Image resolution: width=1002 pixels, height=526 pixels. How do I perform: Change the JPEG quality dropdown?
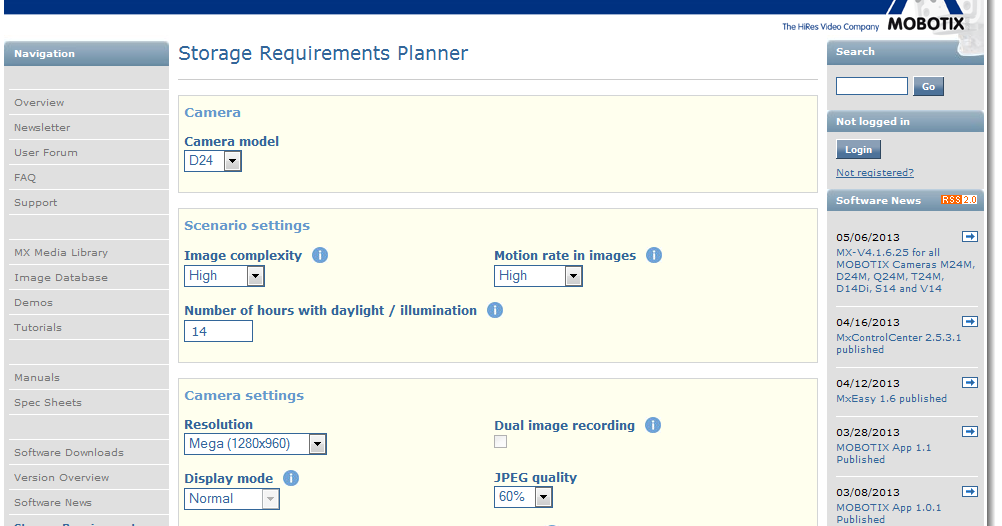(523, 497)
